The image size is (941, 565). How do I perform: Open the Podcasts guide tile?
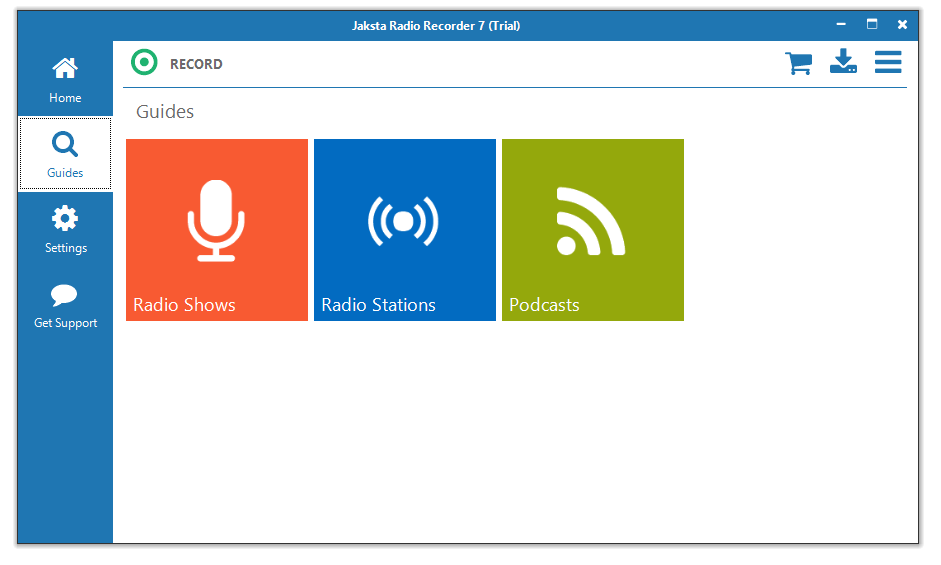coord(592,230)
